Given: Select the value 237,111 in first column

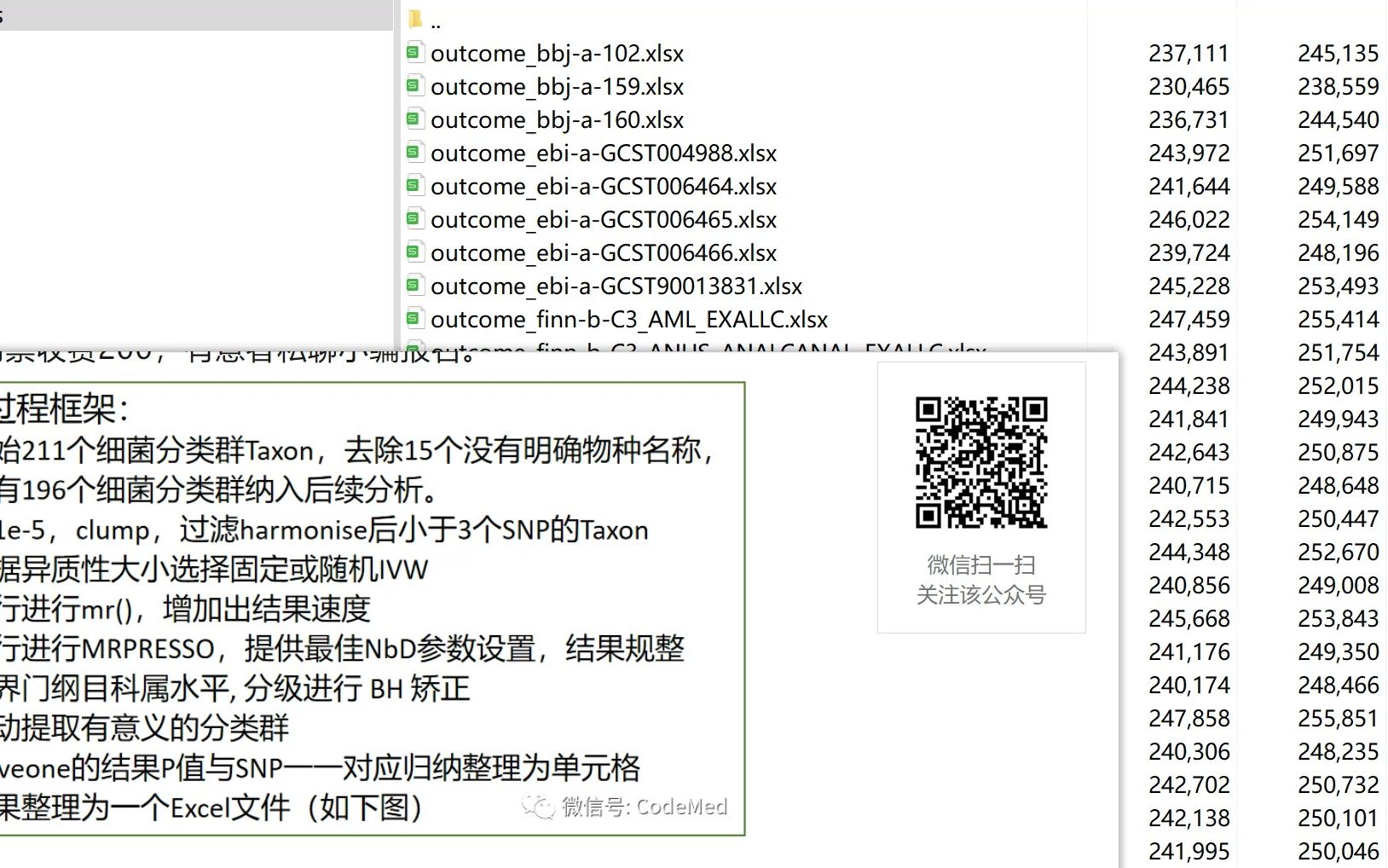Looking at the screenshot, I should [1189, 53].
